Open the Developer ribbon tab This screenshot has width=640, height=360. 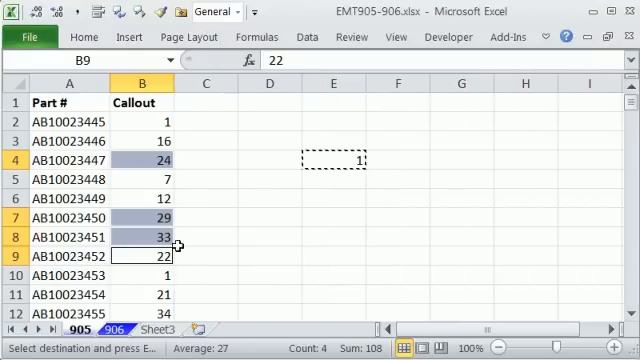tap(449, 37)
